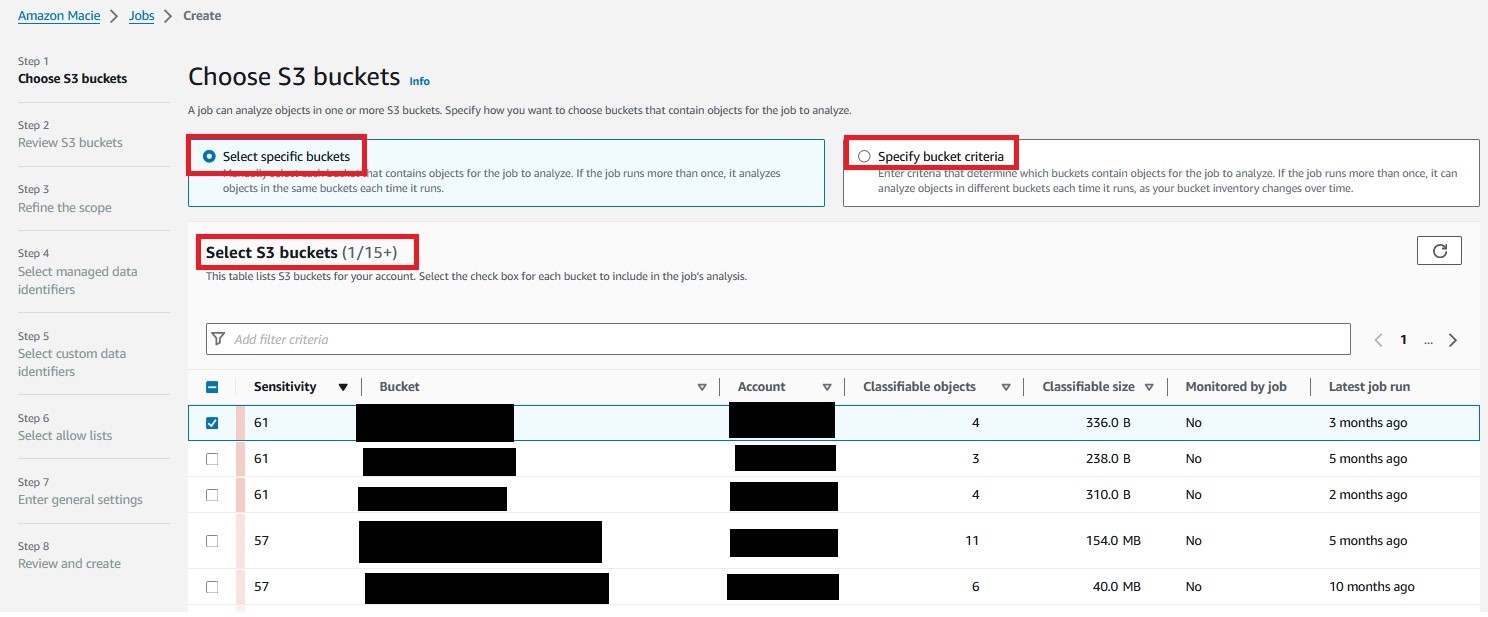Sort by Classifiable objects column arrow
Screen dimensions: 1488x617
[1006, 387]
